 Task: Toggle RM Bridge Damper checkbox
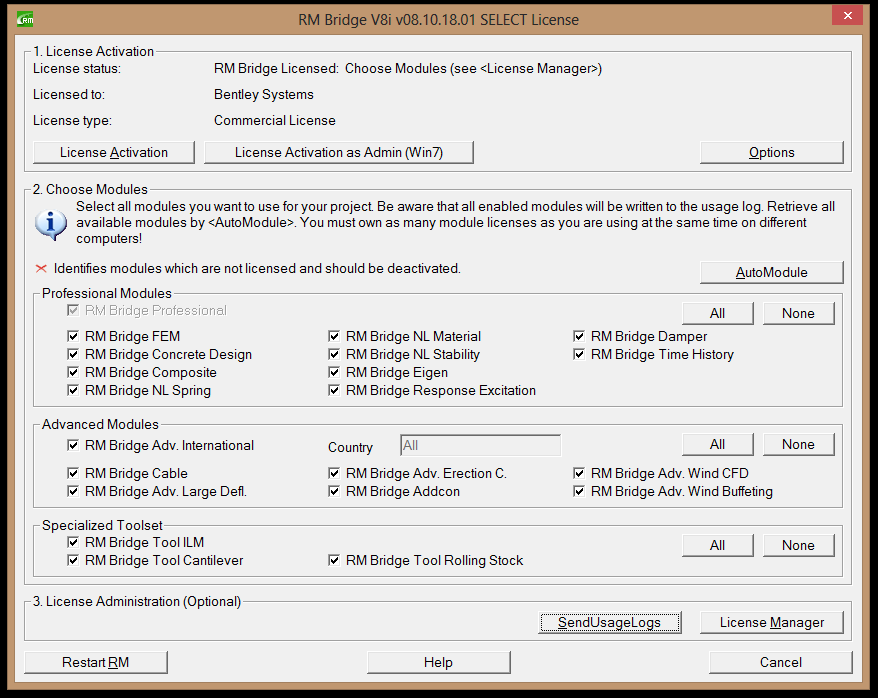(x=579, y=336)
